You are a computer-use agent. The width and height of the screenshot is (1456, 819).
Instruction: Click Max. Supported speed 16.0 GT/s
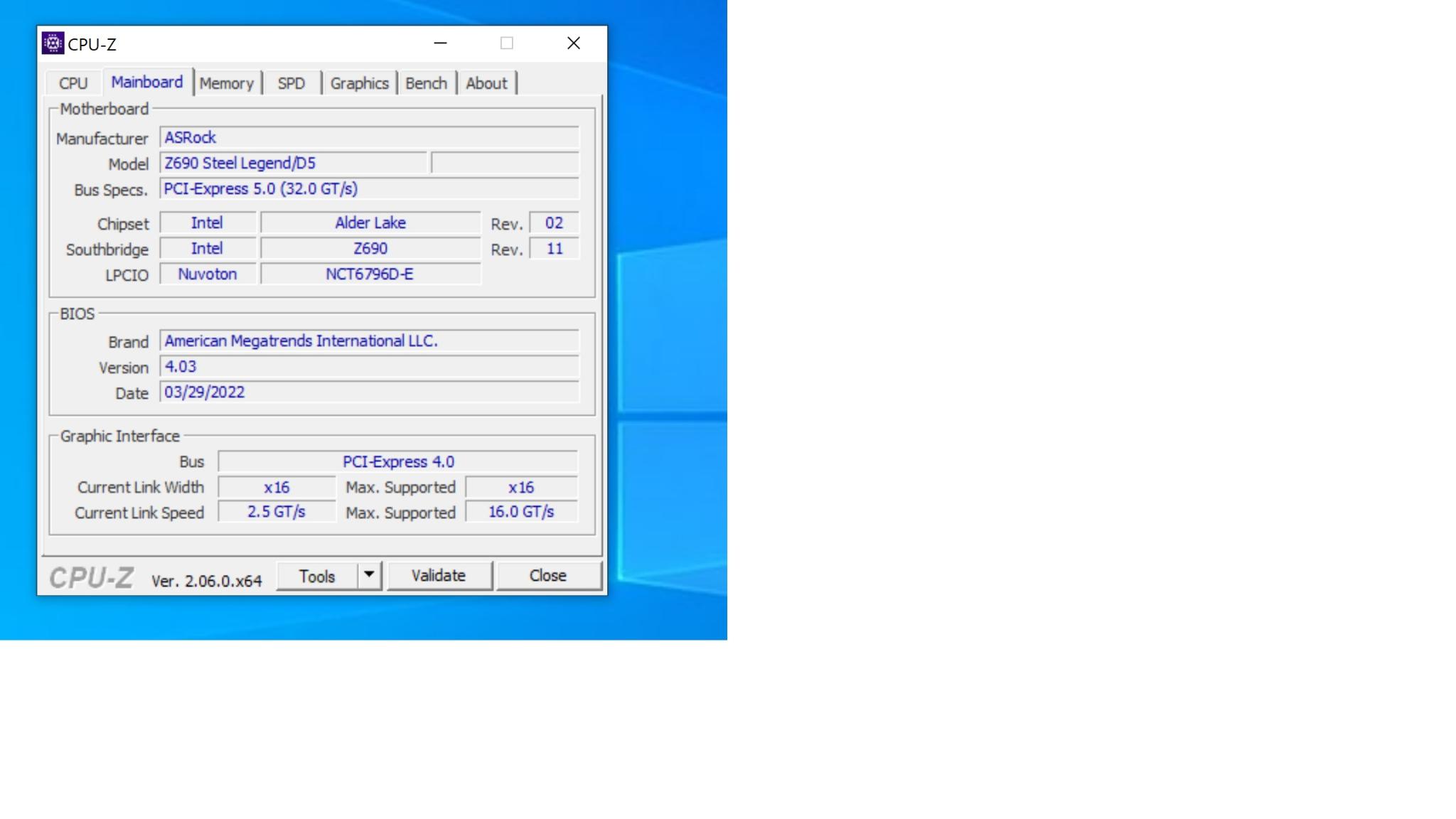[x=521, y=511]
